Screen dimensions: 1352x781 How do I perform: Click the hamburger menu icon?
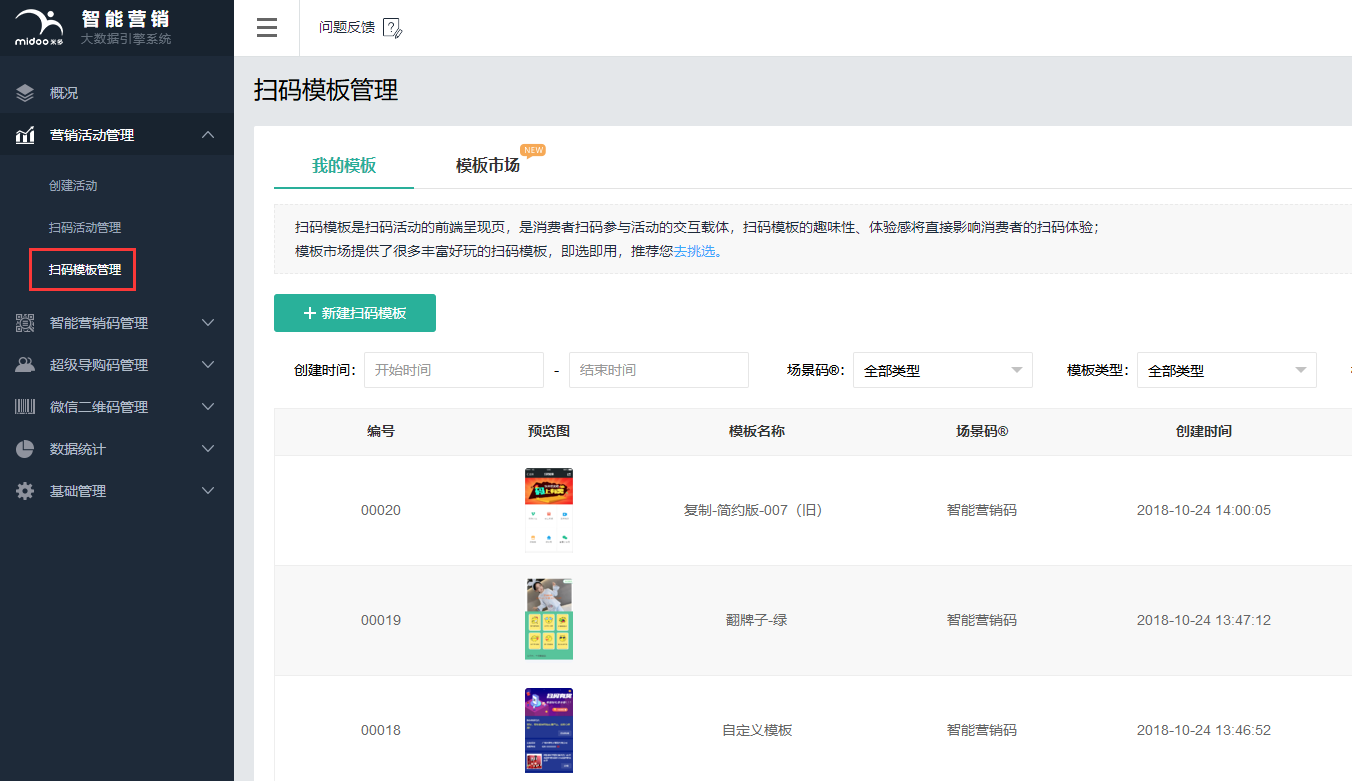267,28
